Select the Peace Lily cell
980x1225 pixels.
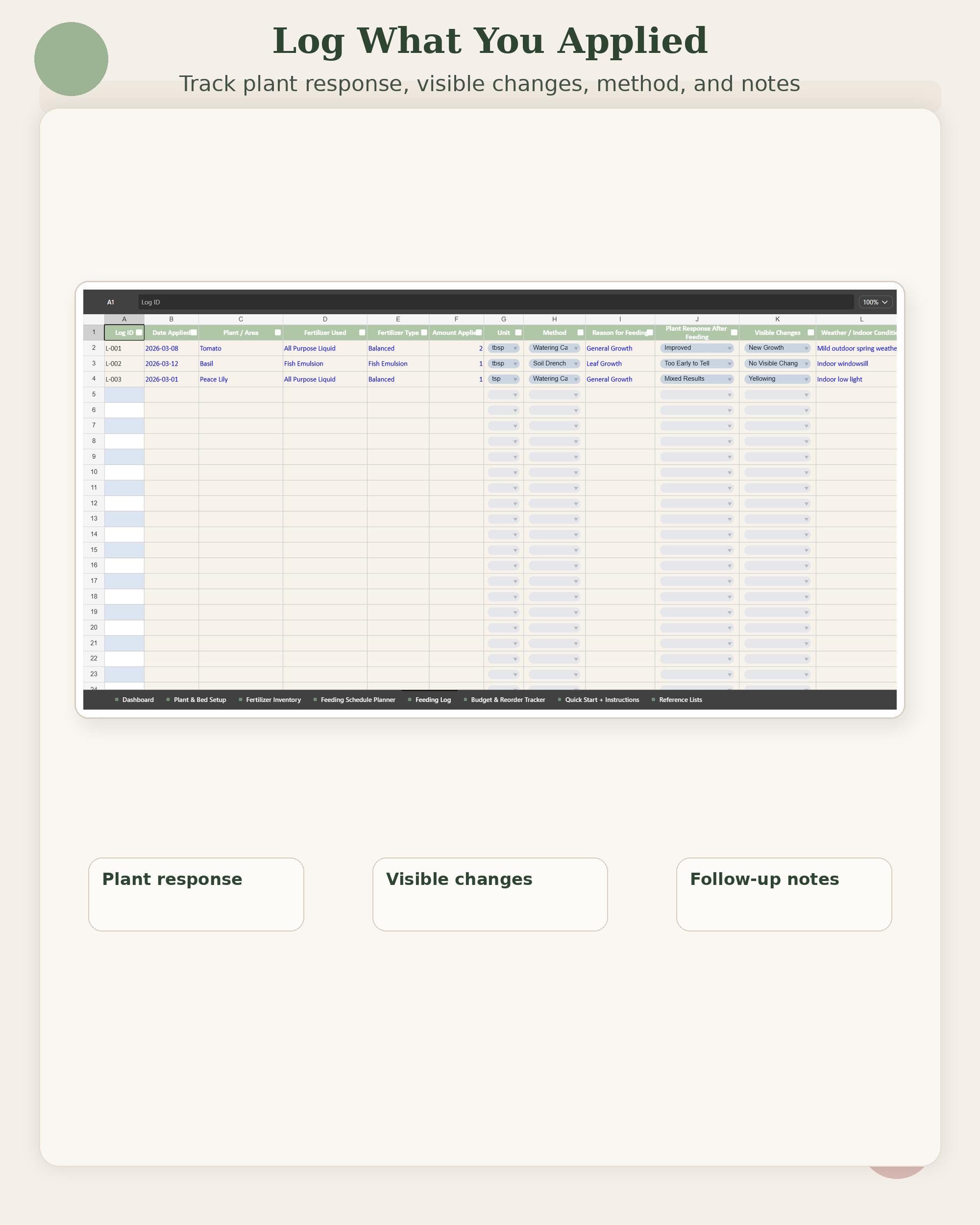click(241, 379)
